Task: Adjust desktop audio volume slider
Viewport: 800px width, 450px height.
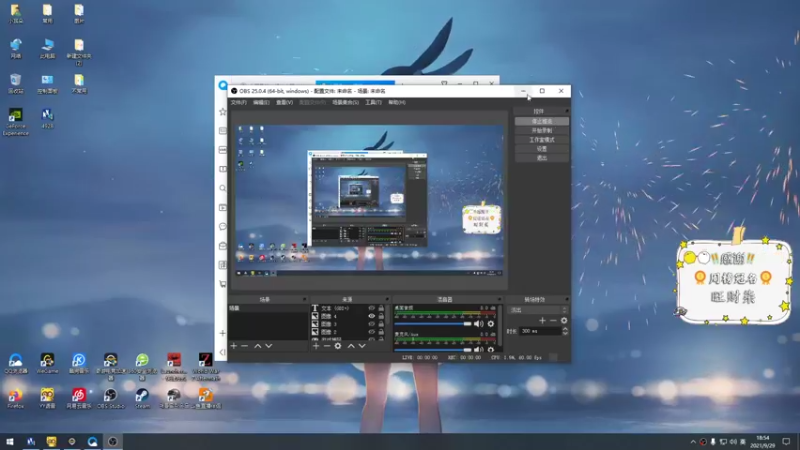Action: pos(433,324)
